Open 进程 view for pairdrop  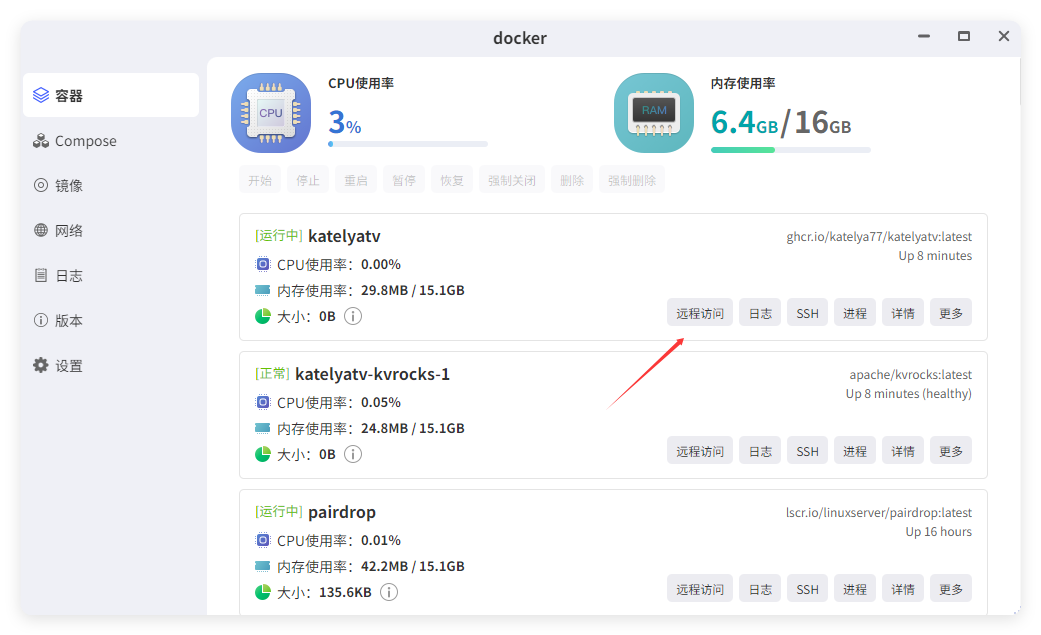(x=855, y=588)
